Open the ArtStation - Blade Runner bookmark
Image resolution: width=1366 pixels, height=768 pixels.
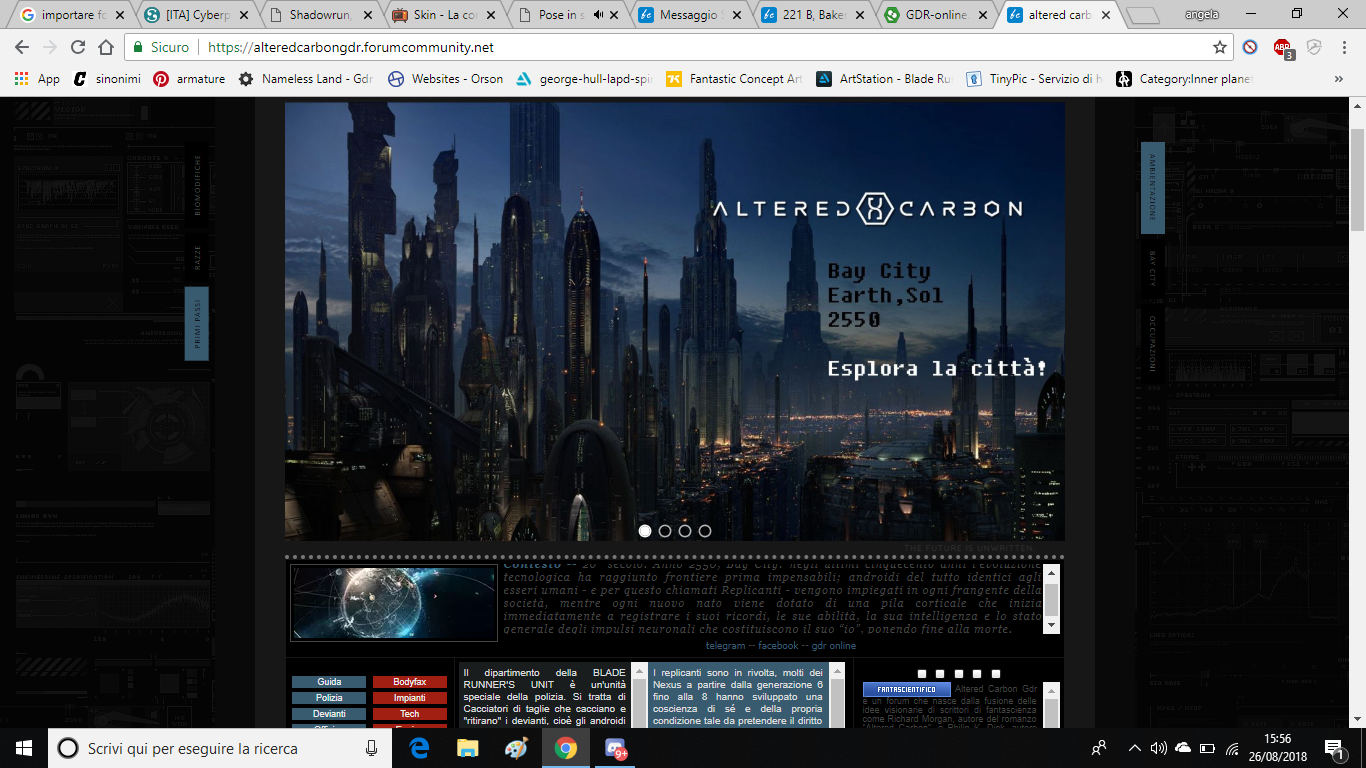coord(885,79)
